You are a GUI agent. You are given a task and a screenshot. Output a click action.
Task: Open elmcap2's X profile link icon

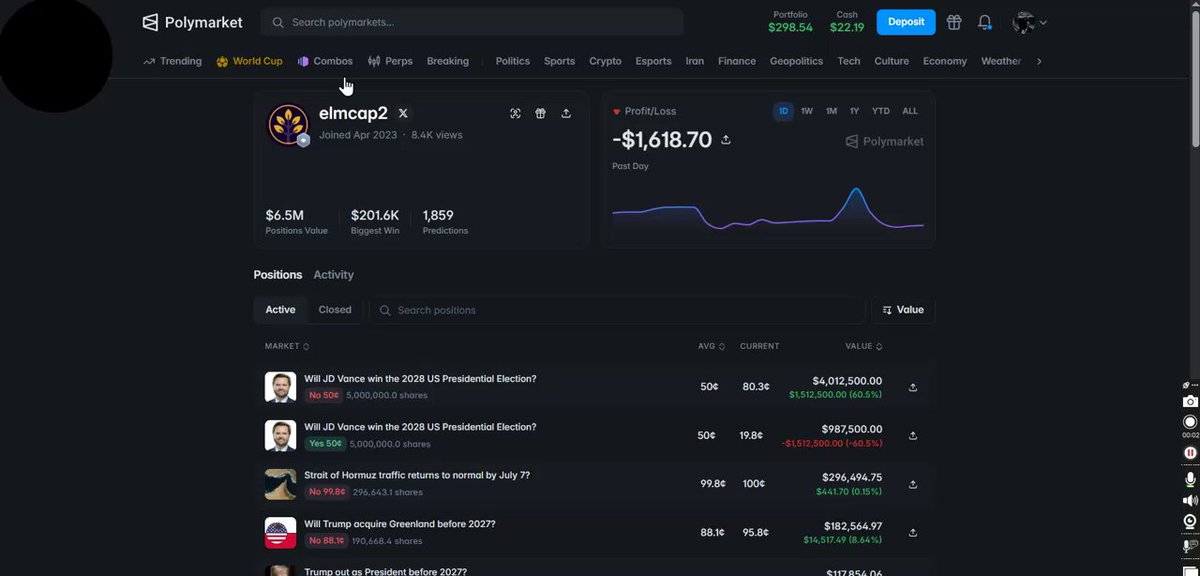[x=403, y=114]
